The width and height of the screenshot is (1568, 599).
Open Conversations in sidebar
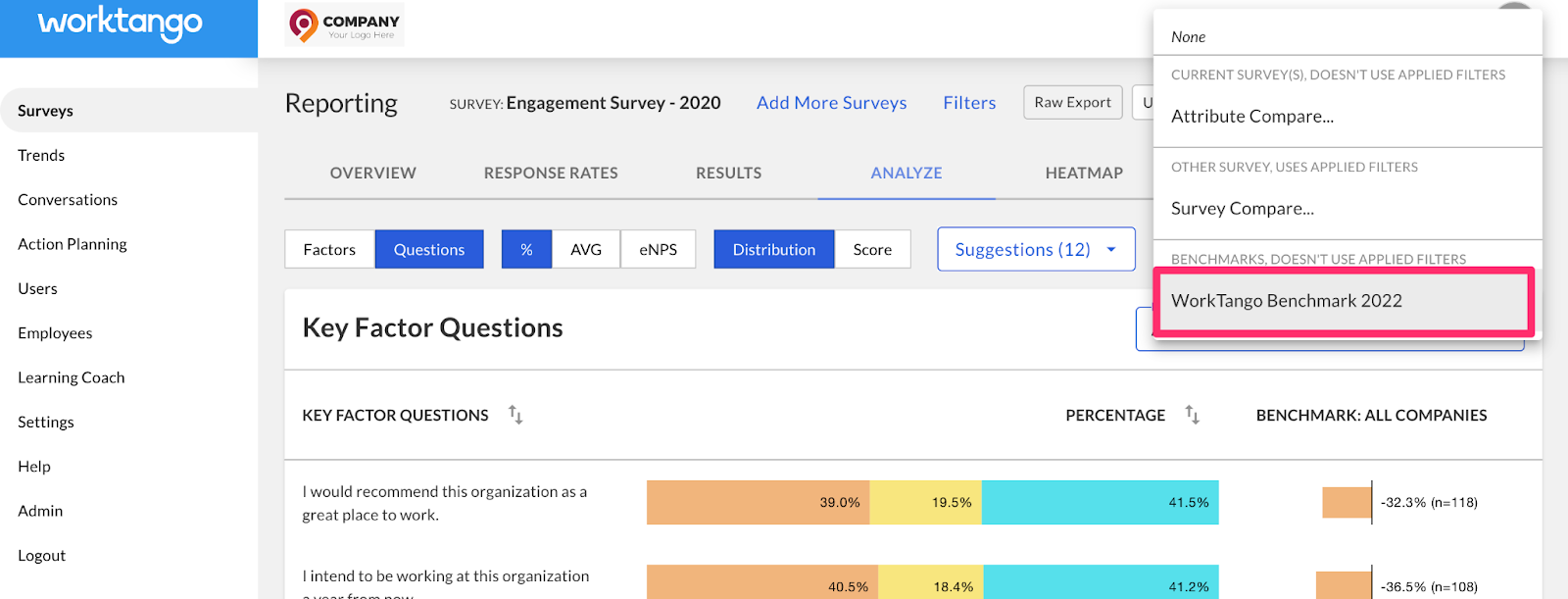point(68,199)
